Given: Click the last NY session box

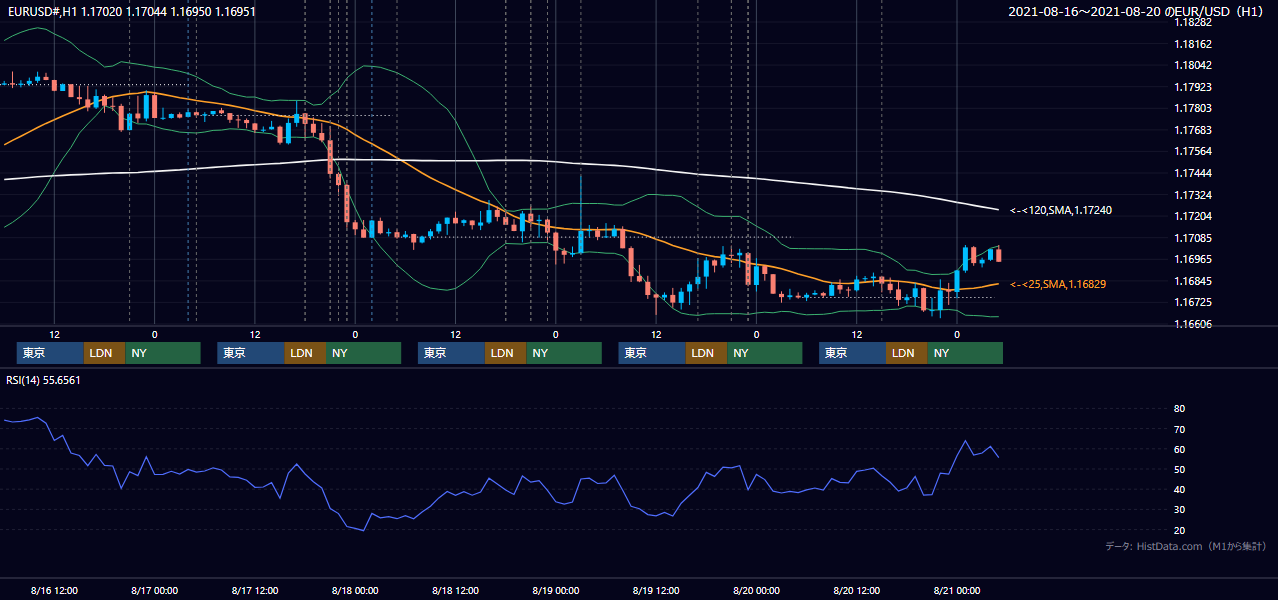Looking at the screenshot, I should click(x=965, y=353).
